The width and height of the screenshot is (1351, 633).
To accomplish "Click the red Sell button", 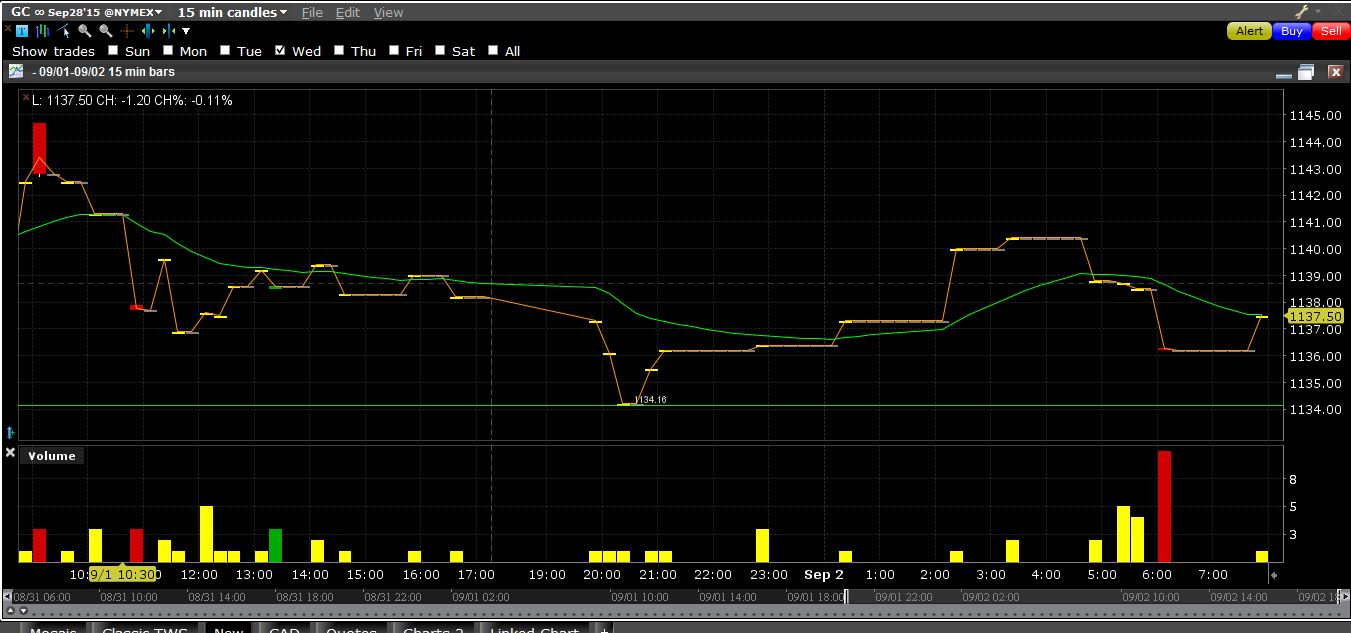I will pyautogui.click(x=1331, y=31).
